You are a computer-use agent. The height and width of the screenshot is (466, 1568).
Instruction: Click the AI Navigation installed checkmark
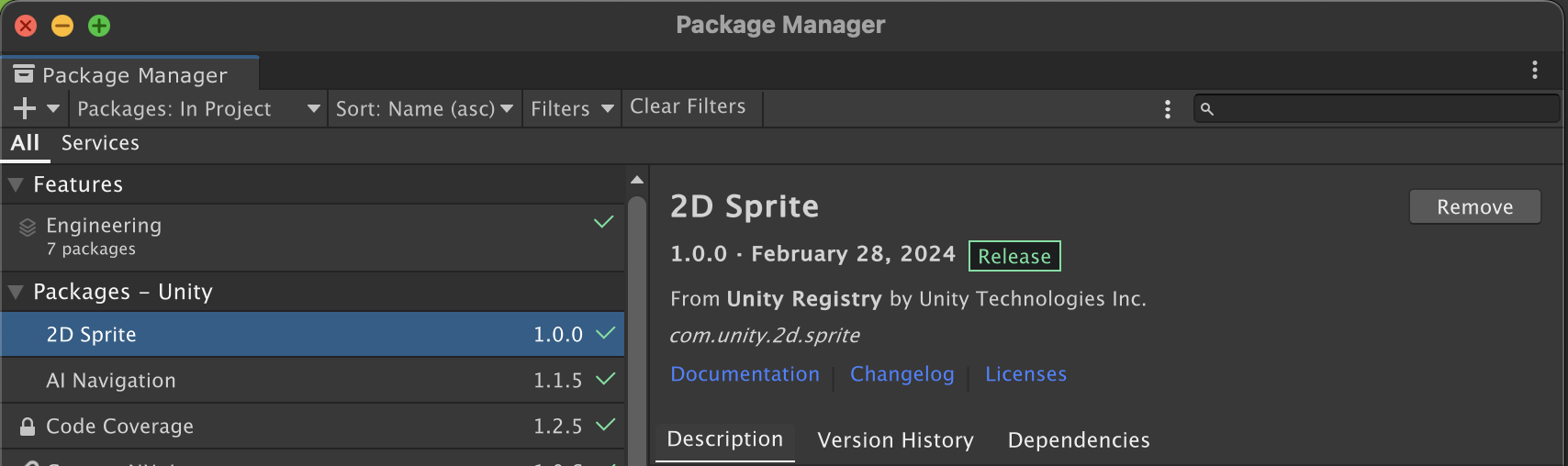pyautogui.click(x=605, y=379)
